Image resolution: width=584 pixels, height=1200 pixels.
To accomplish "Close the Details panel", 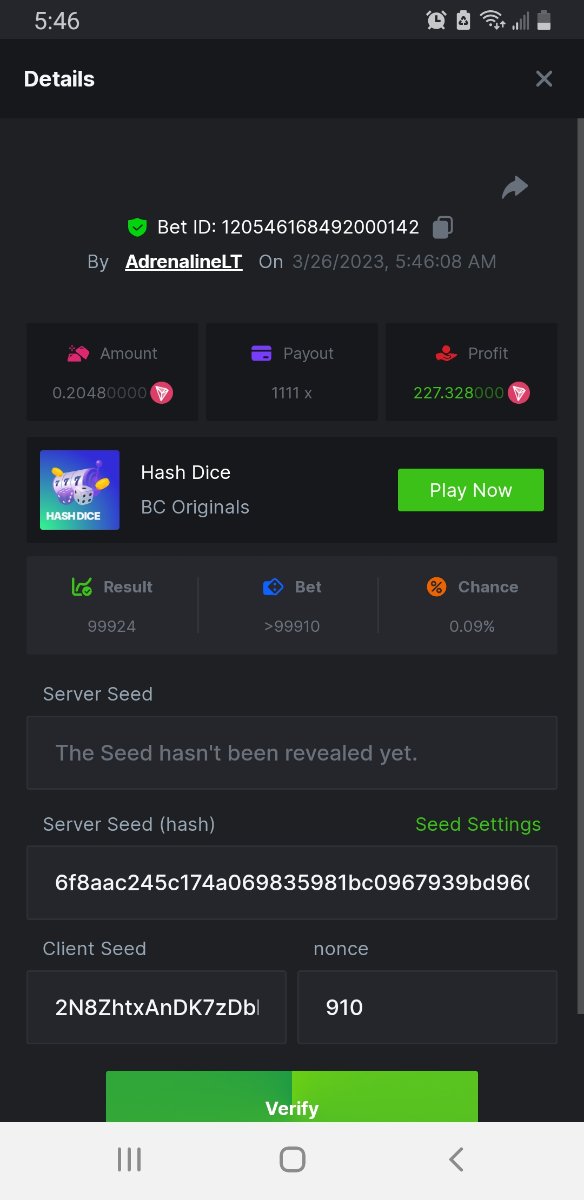I will pyautogui.click(x=544, y=79).
